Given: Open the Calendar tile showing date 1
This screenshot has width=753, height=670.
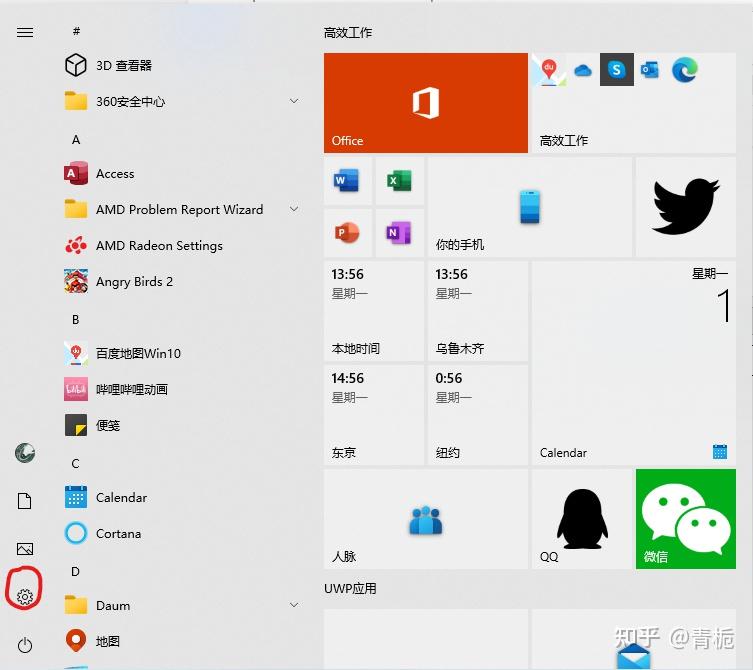Looking at the screenshot, I should [634, 363].
